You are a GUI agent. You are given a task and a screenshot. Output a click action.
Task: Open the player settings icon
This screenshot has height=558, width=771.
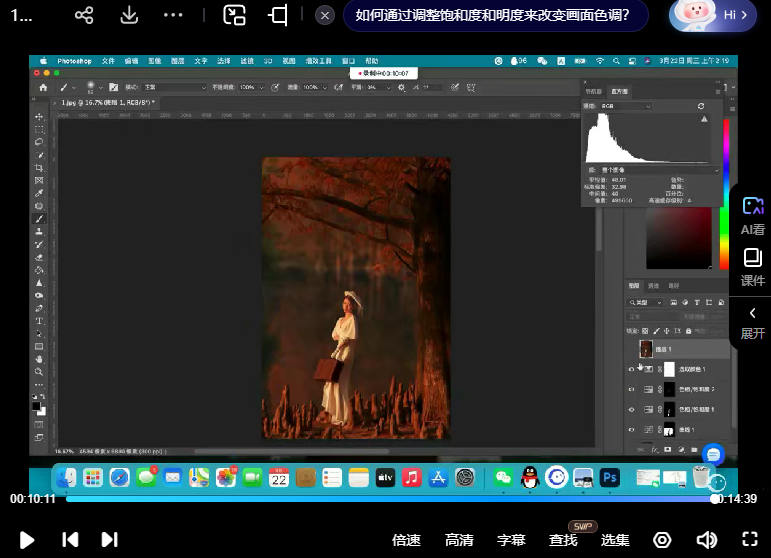[662, 540]
